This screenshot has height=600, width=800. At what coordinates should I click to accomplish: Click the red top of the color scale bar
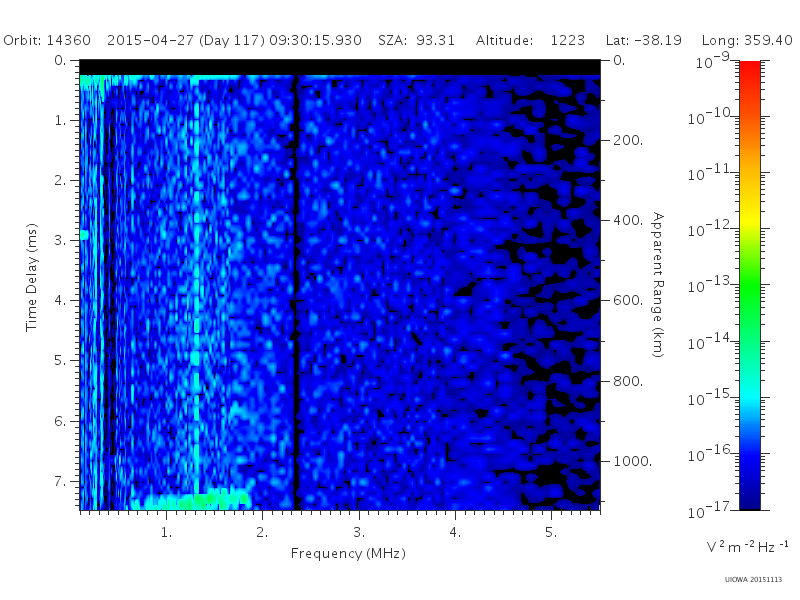tap(750, 69)
